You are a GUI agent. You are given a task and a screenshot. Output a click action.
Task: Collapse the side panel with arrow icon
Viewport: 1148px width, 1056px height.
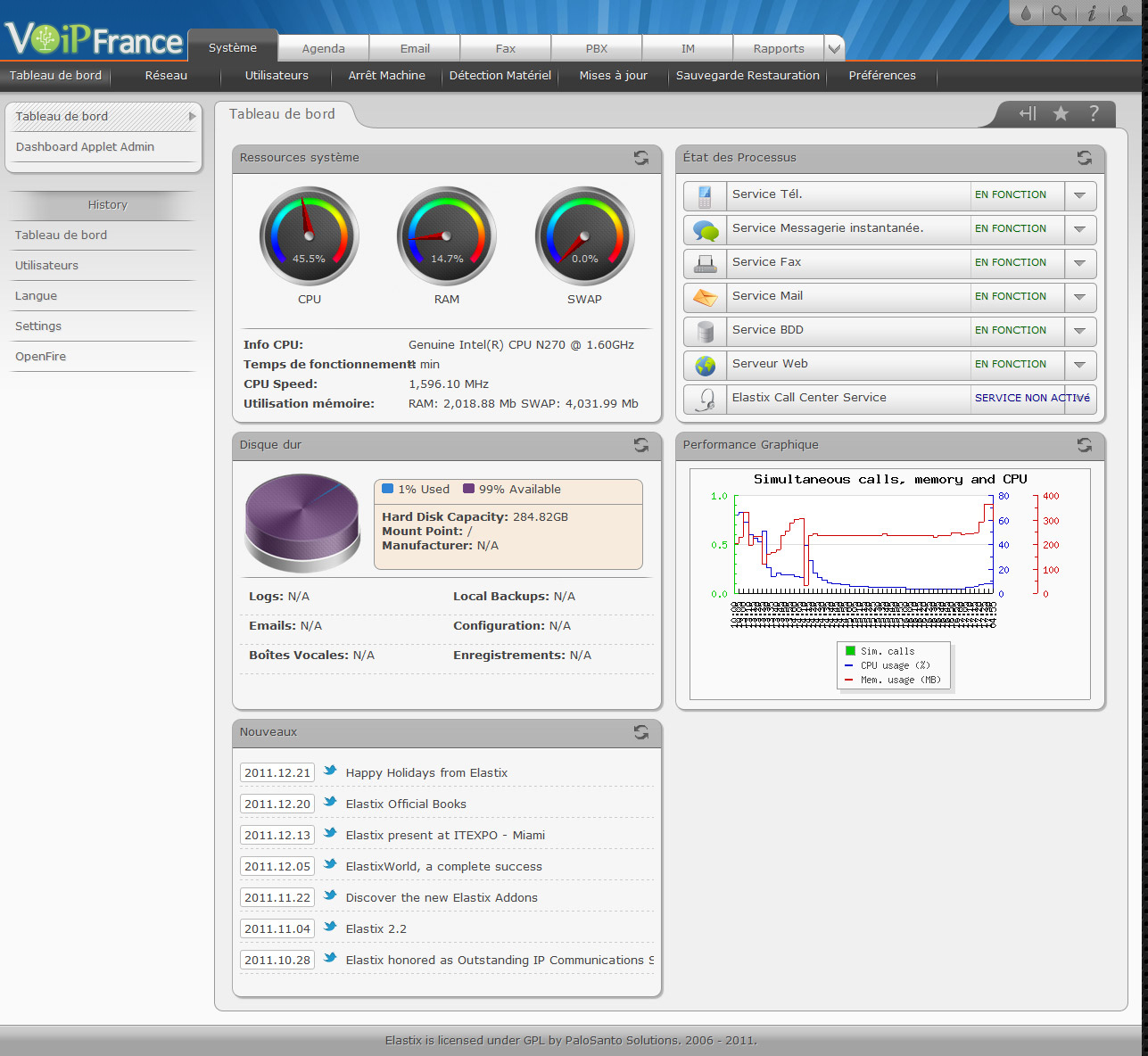pos(1028,113)
